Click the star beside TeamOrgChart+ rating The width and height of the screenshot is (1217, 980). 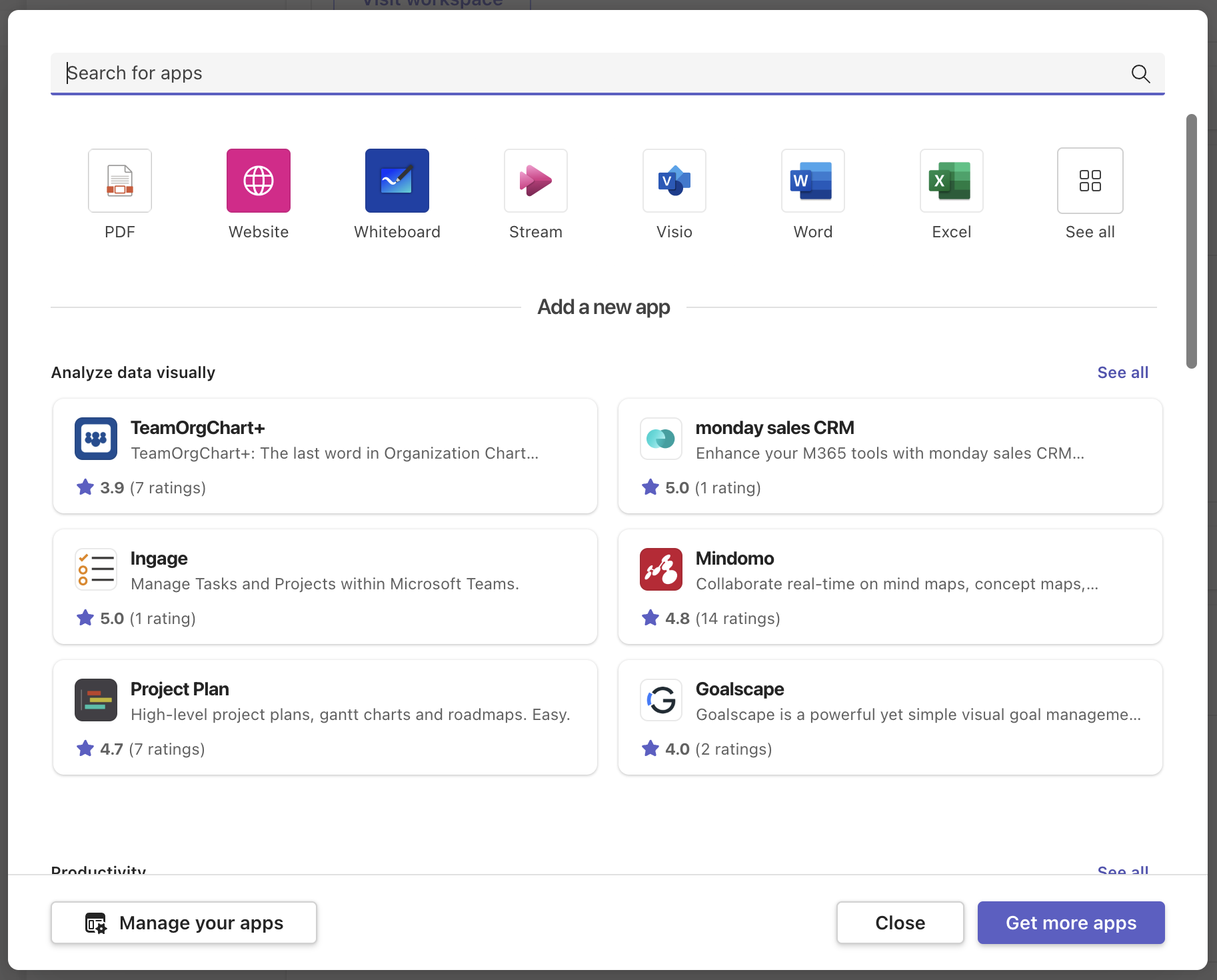[x=85, y=487]
